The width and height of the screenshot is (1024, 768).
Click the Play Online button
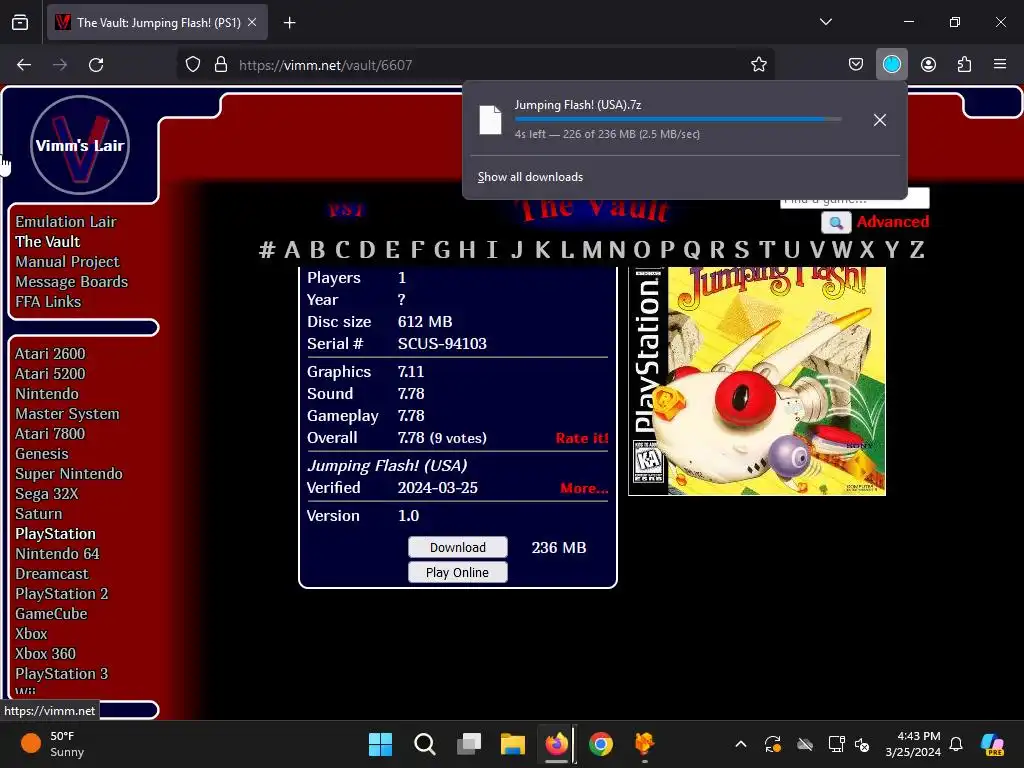(458, 572)
